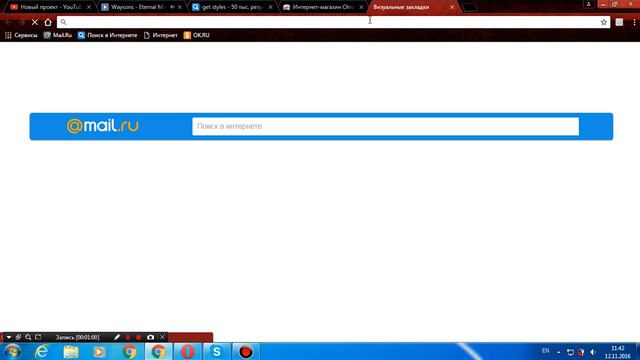Open the Поиск в Интернете bookmark
This screenshot has width=640, height=360.
tap(108, 35)
